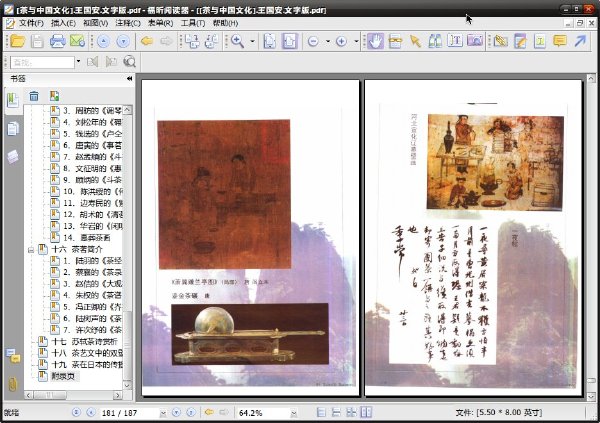Select the Hand tool

pyautogui.click(x=375, y=41)
